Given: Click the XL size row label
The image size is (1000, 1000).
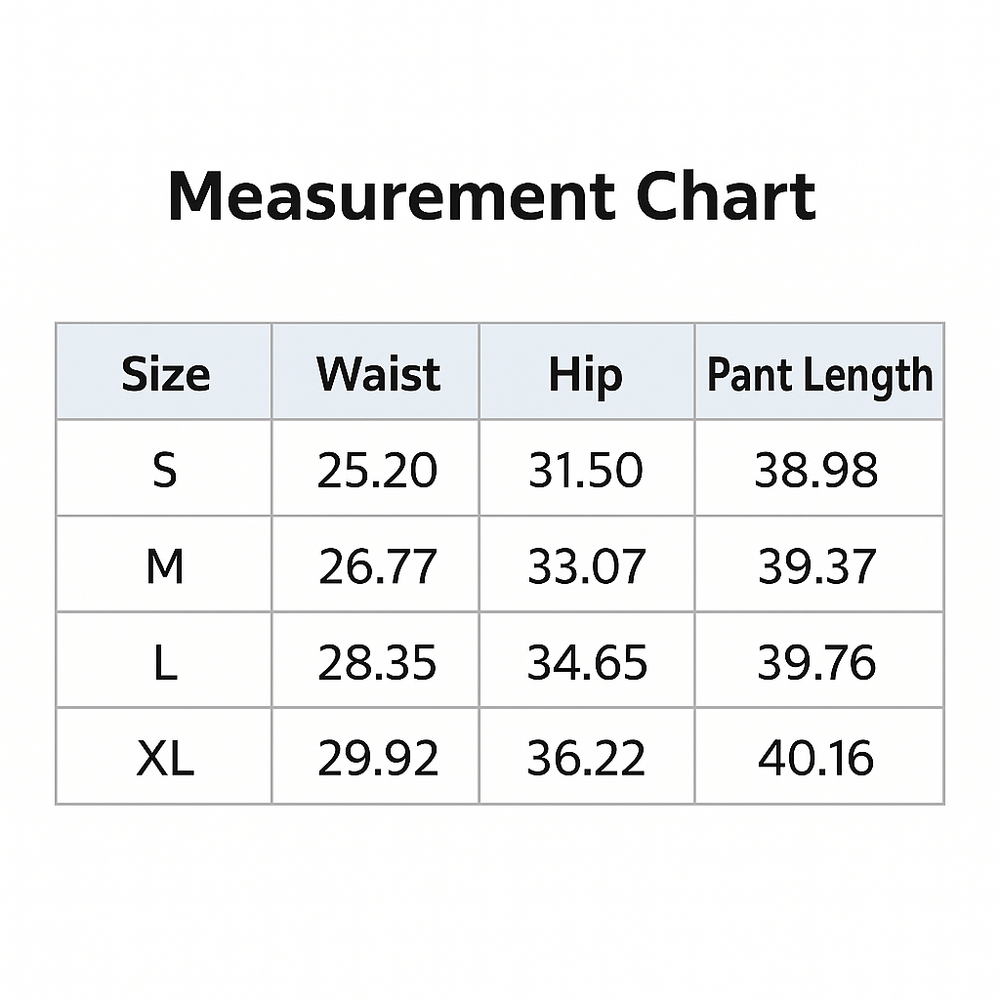Looking at the screenshot, I should pos(165,759).
